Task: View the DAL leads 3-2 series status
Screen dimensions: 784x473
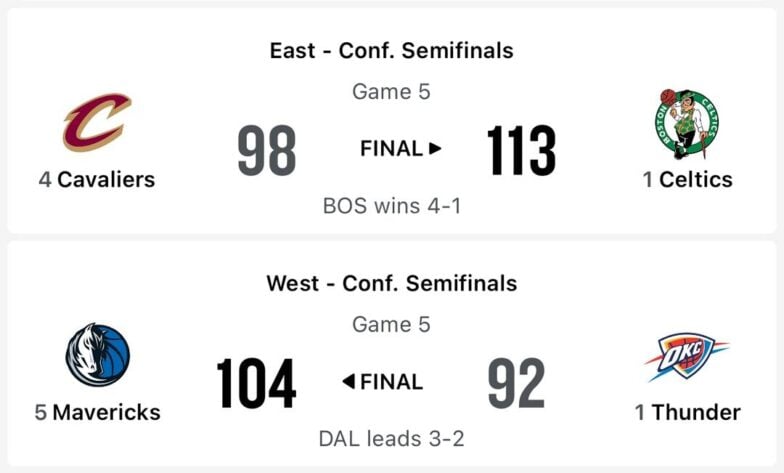Action: [x=392, y=439]
